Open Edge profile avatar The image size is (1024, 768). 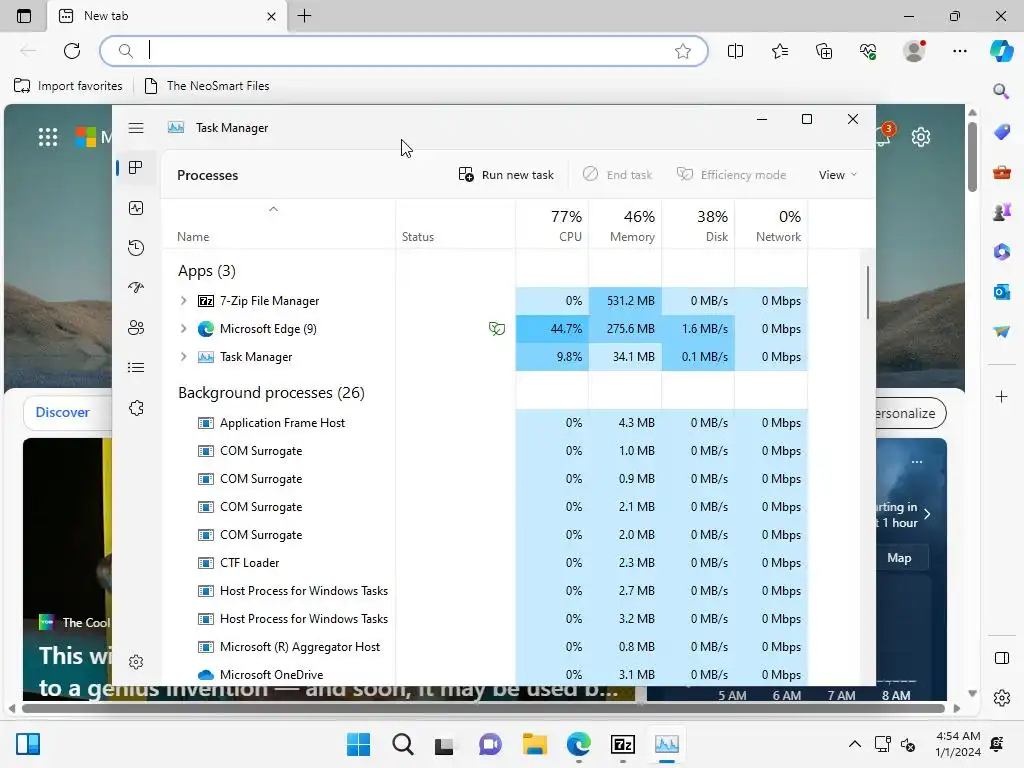914,51
